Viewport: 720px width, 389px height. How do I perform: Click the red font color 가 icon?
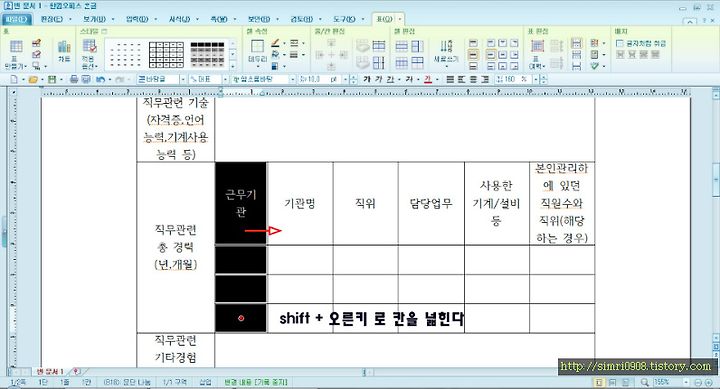[x=428, y=79]
